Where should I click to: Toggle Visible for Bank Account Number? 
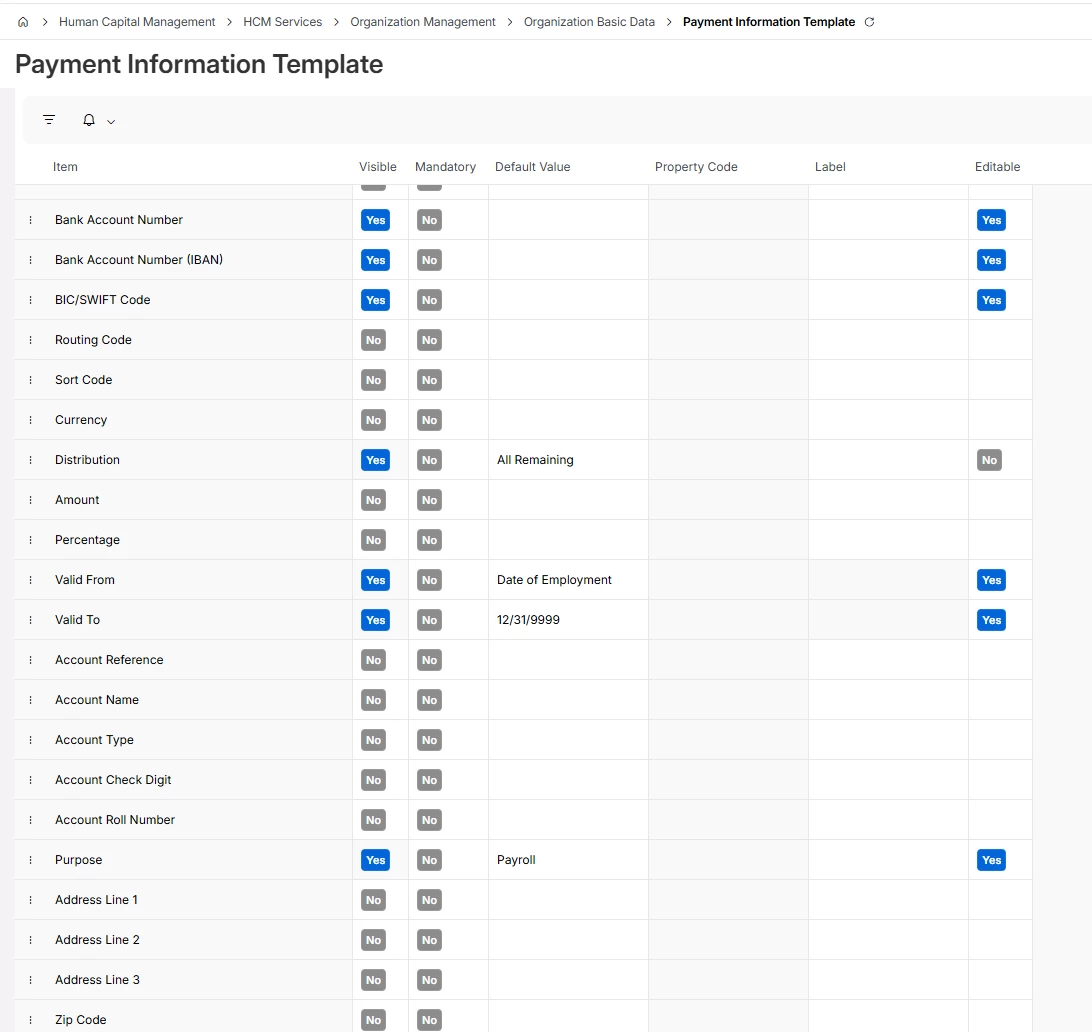click(x=375, y=220)
